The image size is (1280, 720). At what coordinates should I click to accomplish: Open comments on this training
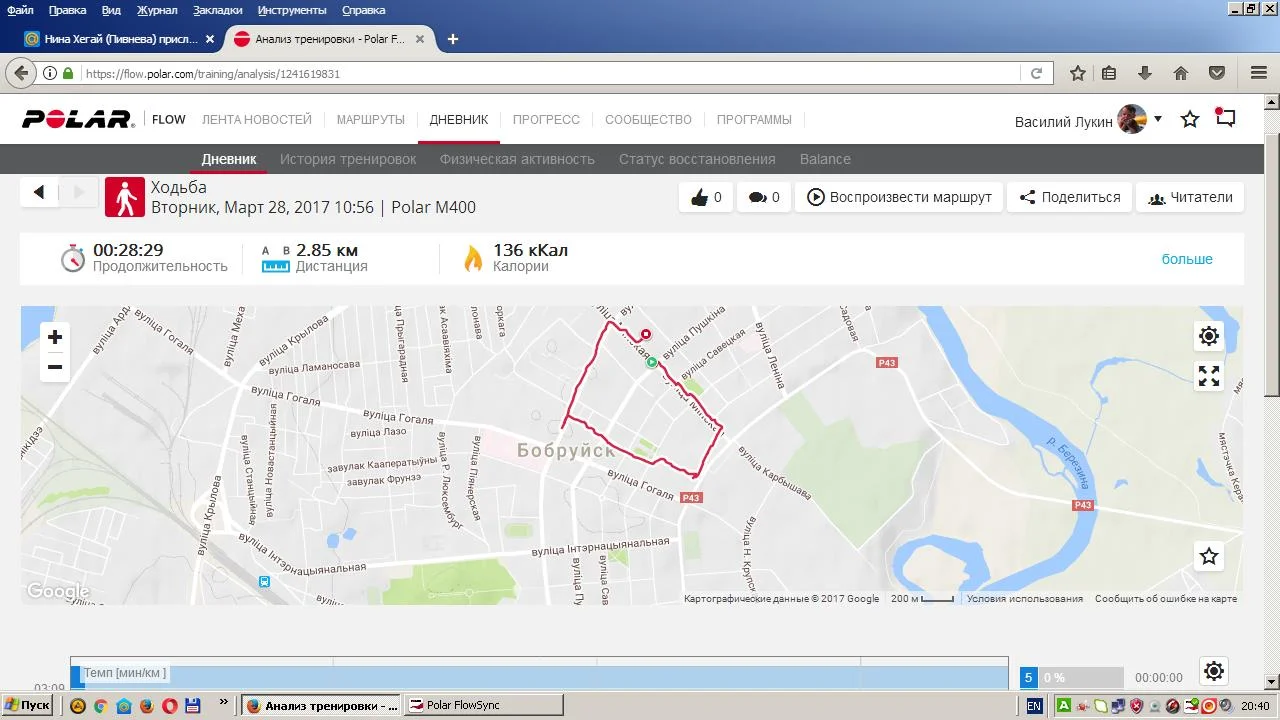[x=764, y=197]
